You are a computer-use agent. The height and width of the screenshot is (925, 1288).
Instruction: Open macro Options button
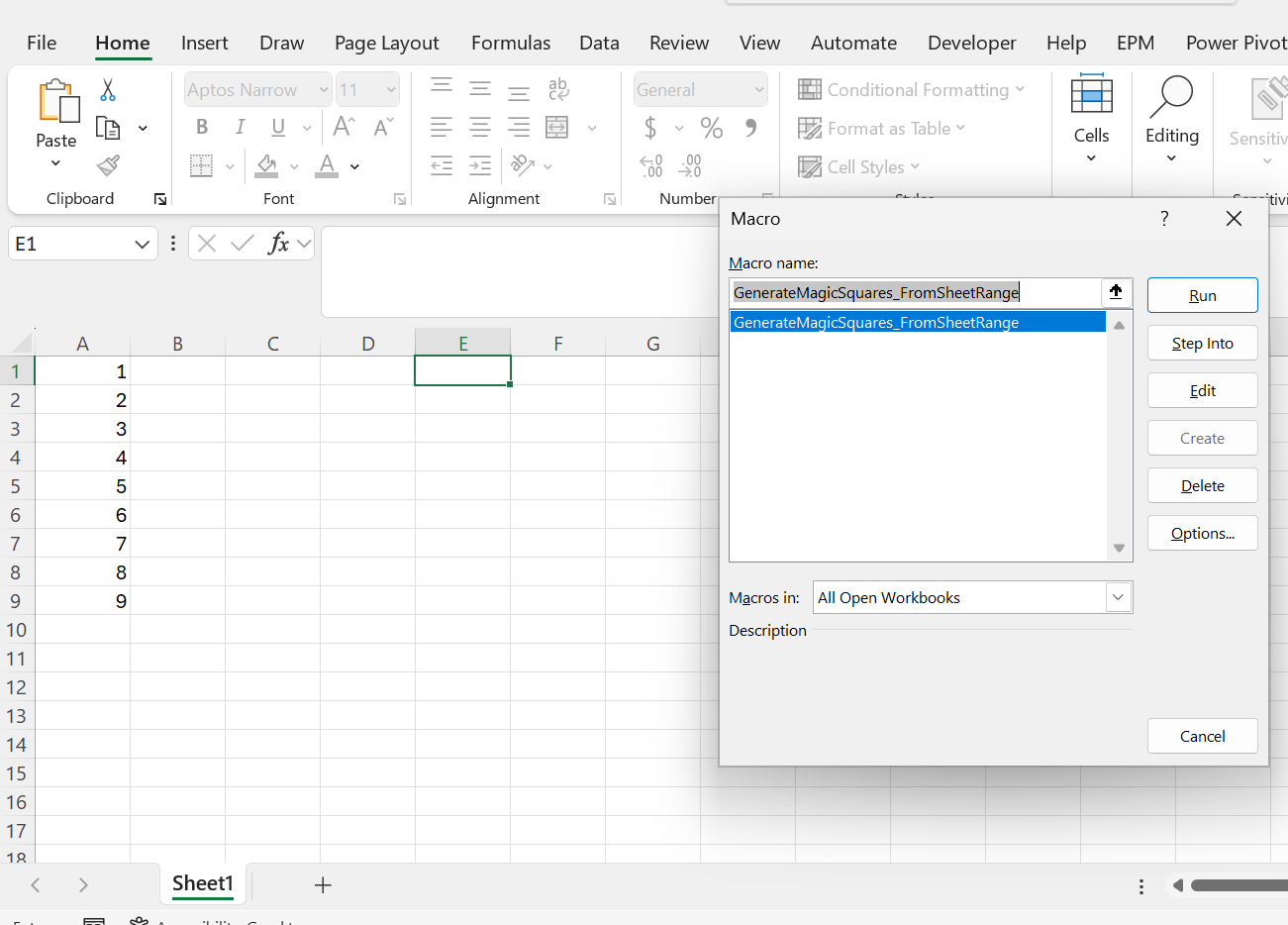point(1203,533)
